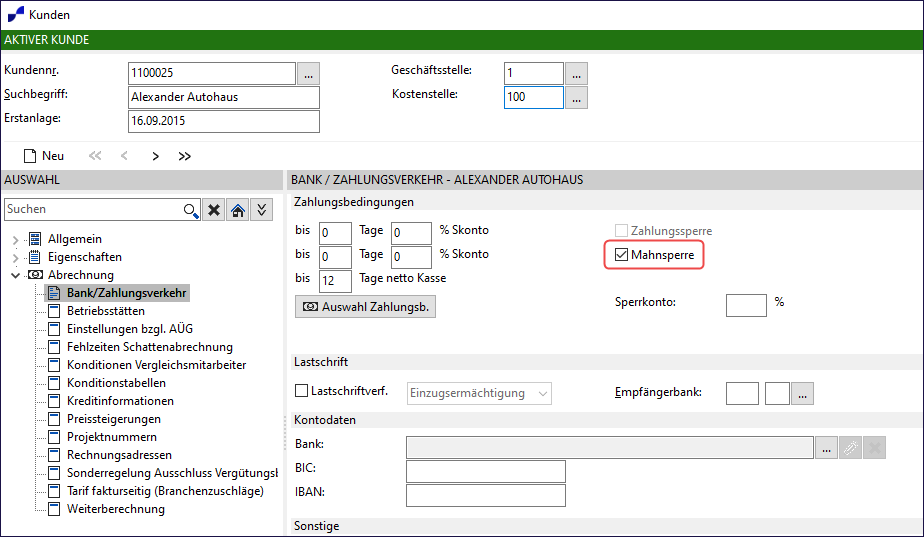
Task: Open Empfängerbank lookup ellipsis button
Action: [802, 394]
